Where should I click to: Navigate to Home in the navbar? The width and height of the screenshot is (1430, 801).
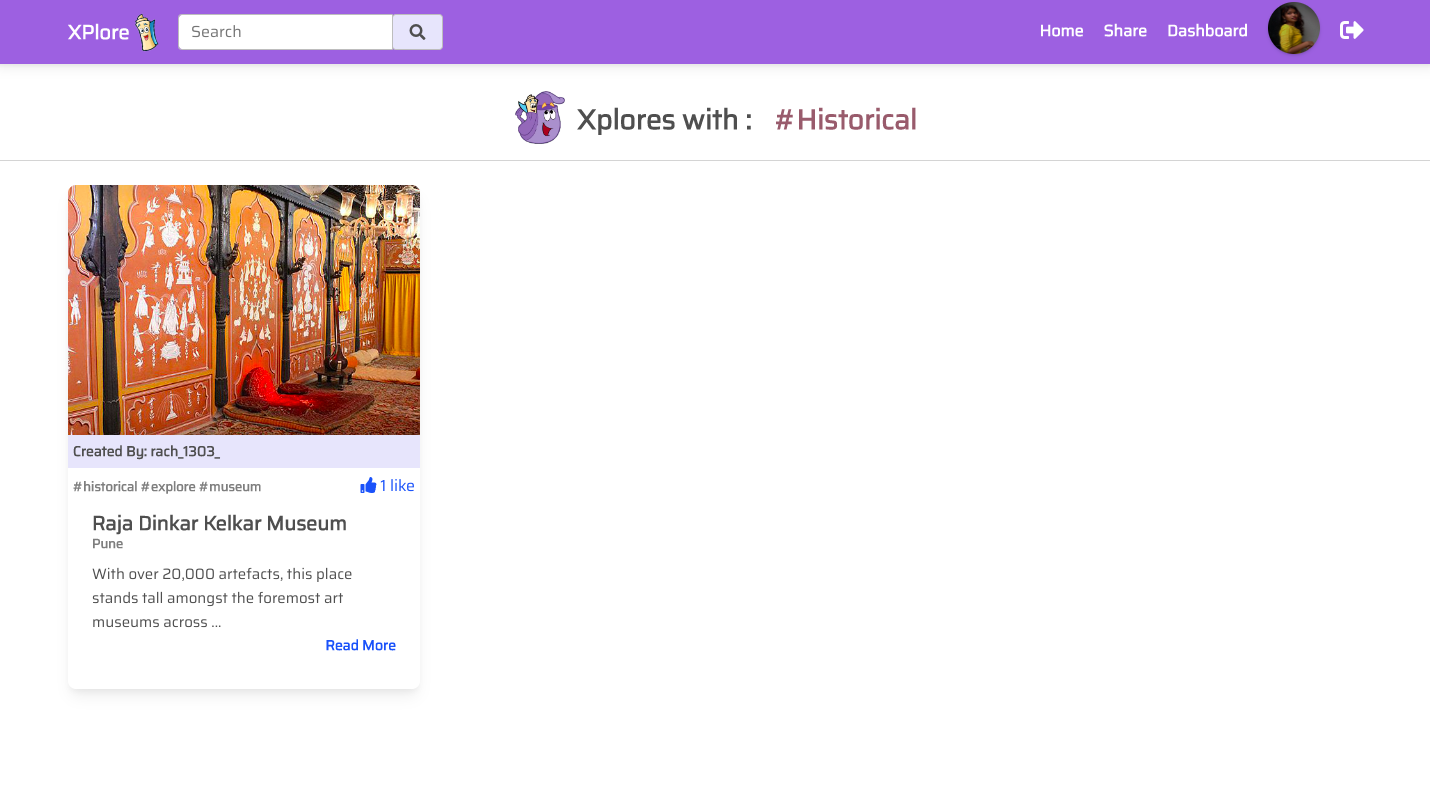1061,31
